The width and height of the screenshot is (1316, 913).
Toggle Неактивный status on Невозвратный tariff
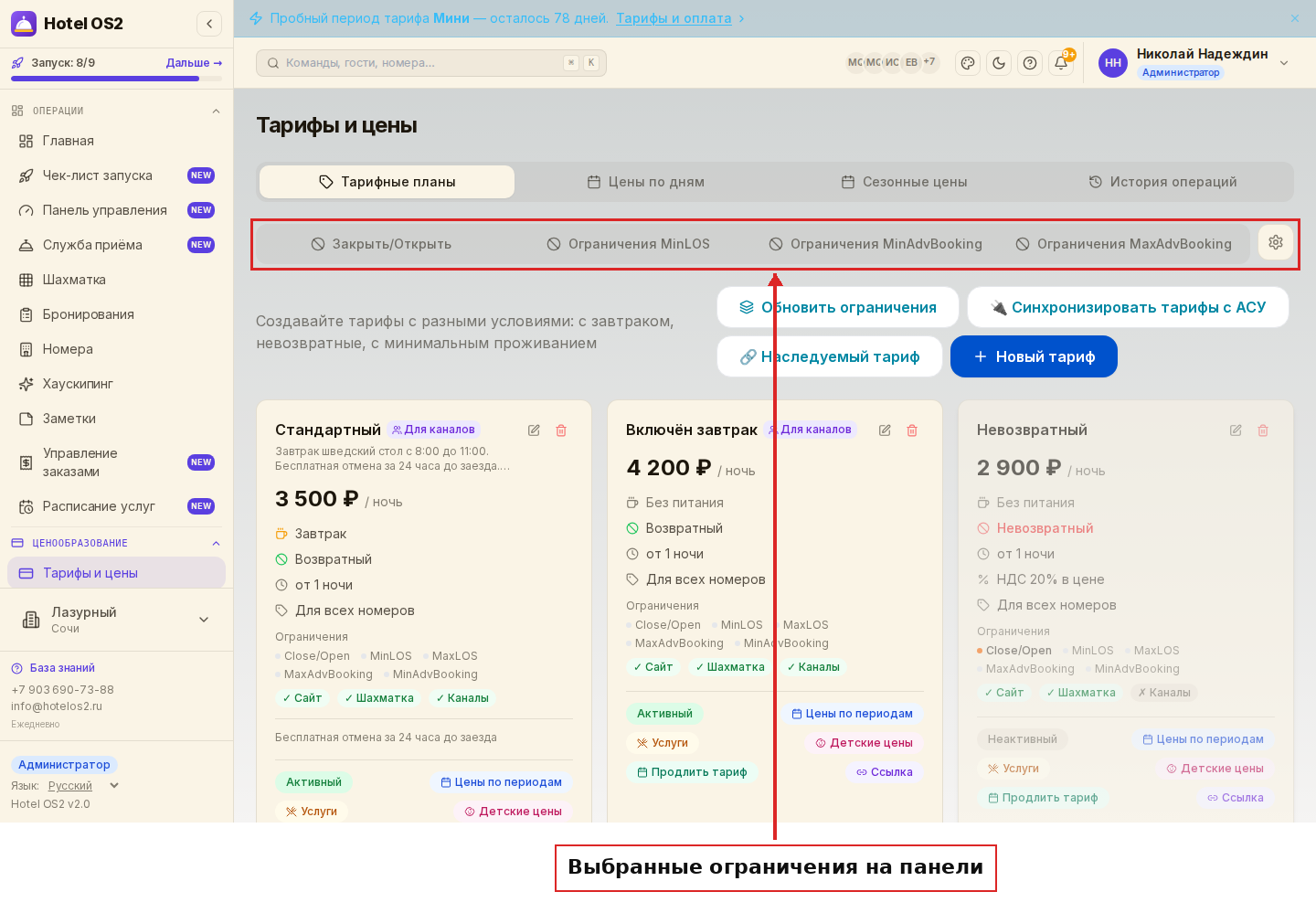click(1023, 739)
